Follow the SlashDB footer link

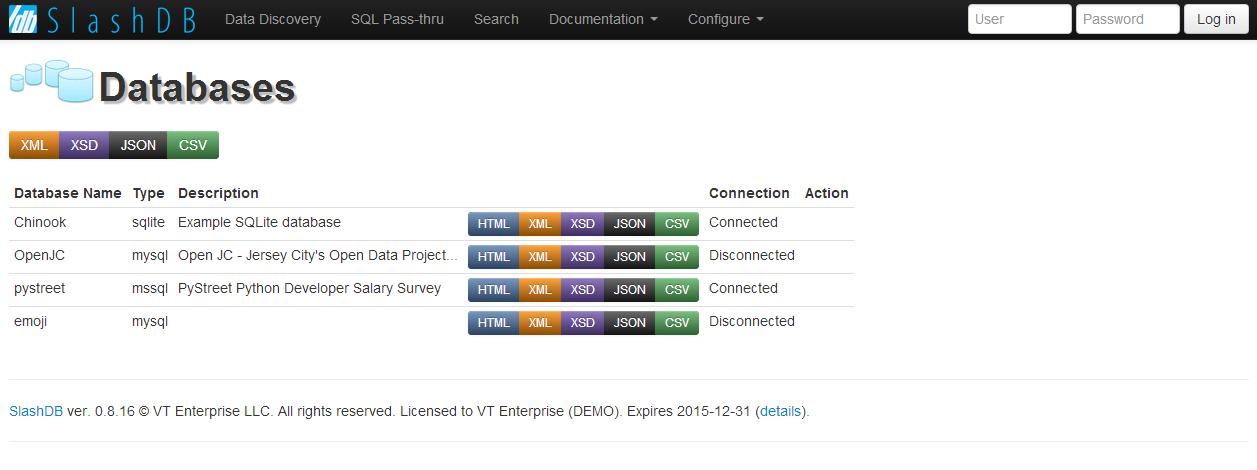36,411
